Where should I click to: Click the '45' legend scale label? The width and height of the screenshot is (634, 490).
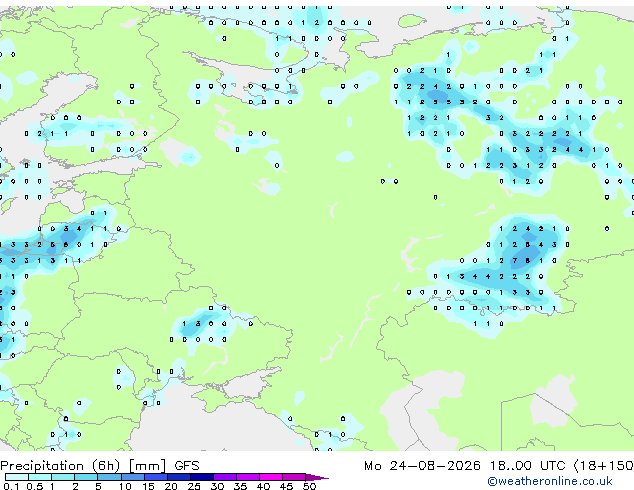(x=286, y=486)
